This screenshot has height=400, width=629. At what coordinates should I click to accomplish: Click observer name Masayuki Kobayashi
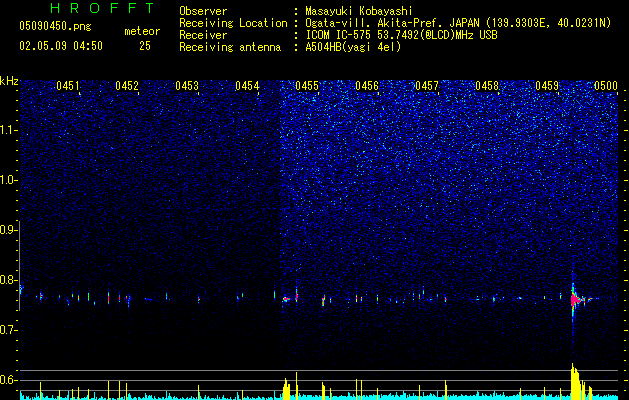pos(359,11)
